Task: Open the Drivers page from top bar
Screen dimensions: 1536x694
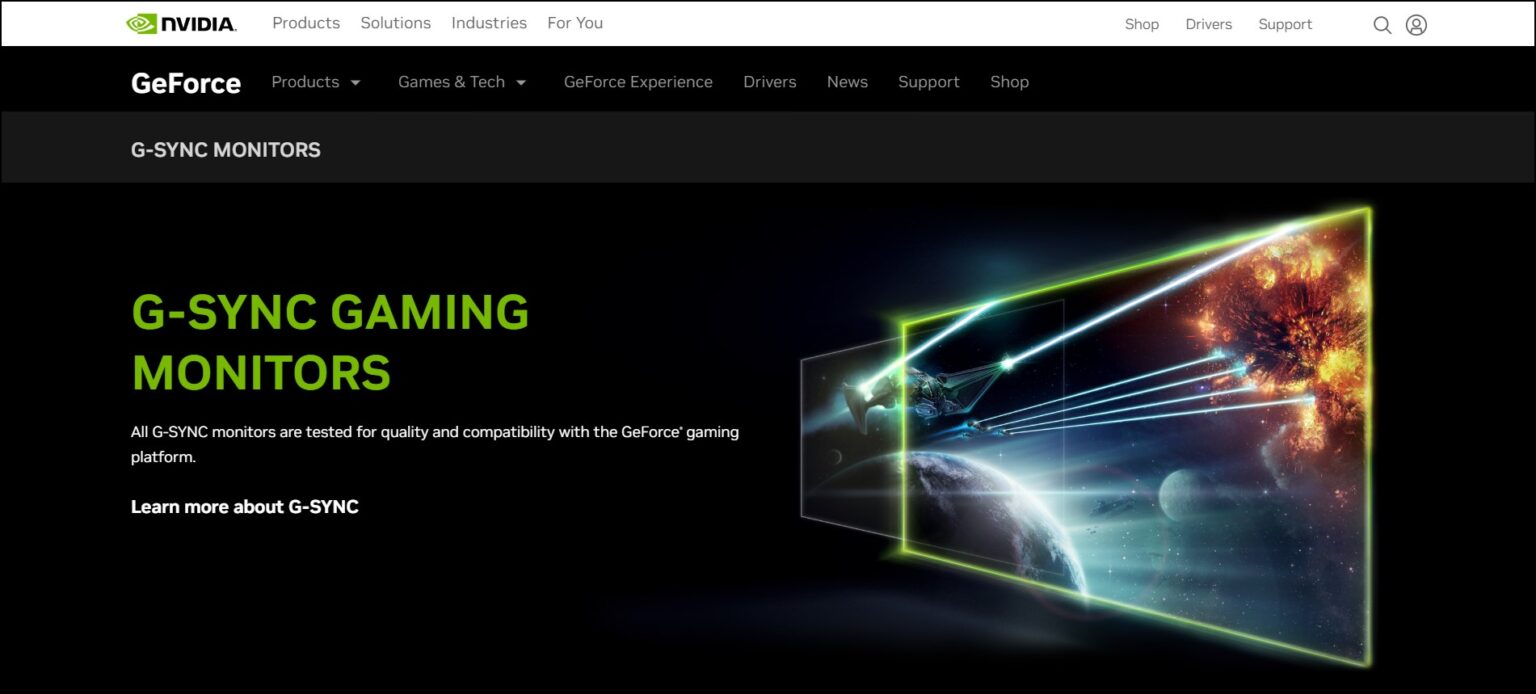Action: click(1209, 24)
